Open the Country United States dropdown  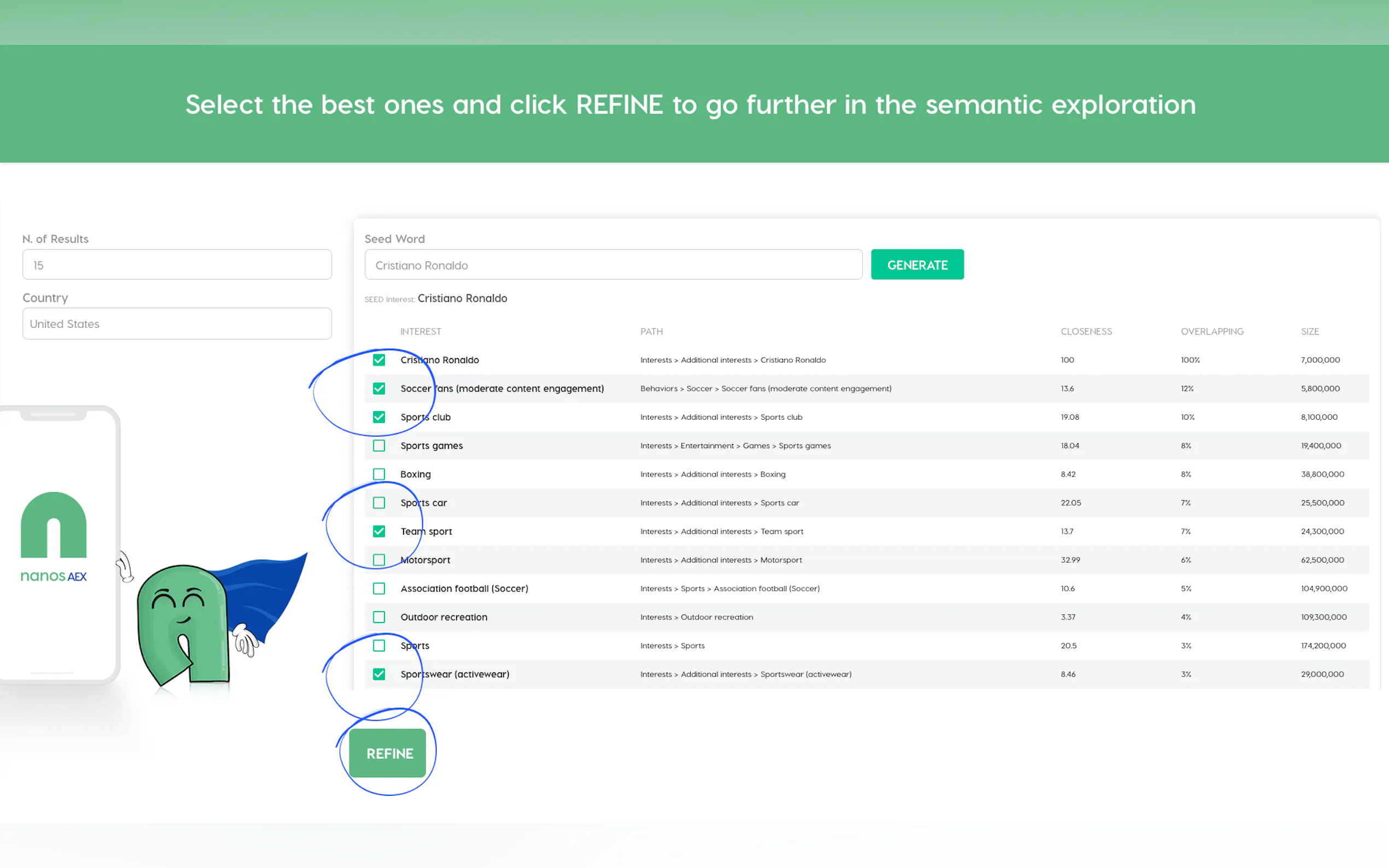tap(177, 324)
